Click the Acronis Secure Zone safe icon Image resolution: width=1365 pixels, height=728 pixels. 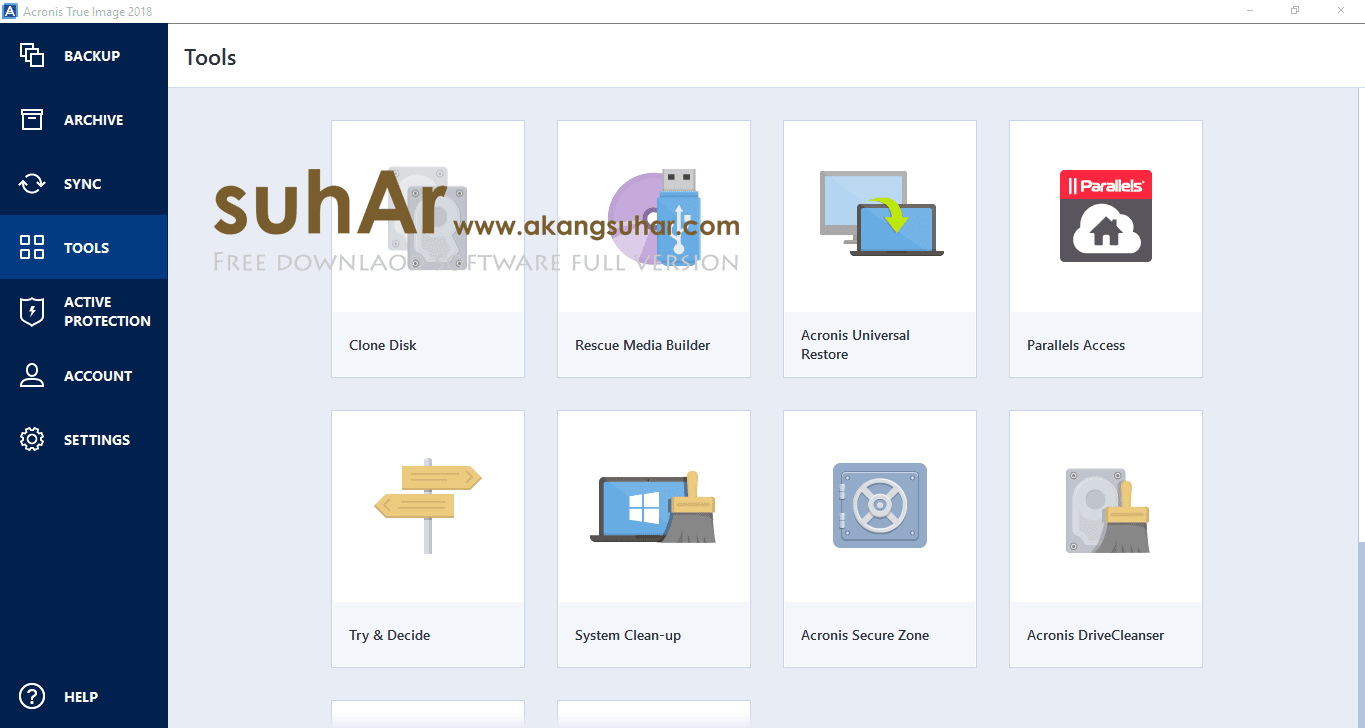tap(880, 505)
